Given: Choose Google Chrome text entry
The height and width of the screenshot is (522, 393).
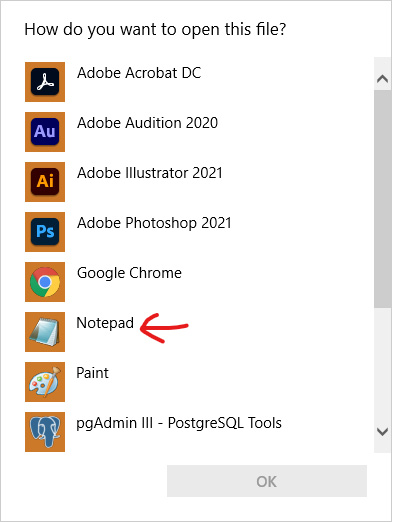Looking at the screenshot, I should click(129, 273).
